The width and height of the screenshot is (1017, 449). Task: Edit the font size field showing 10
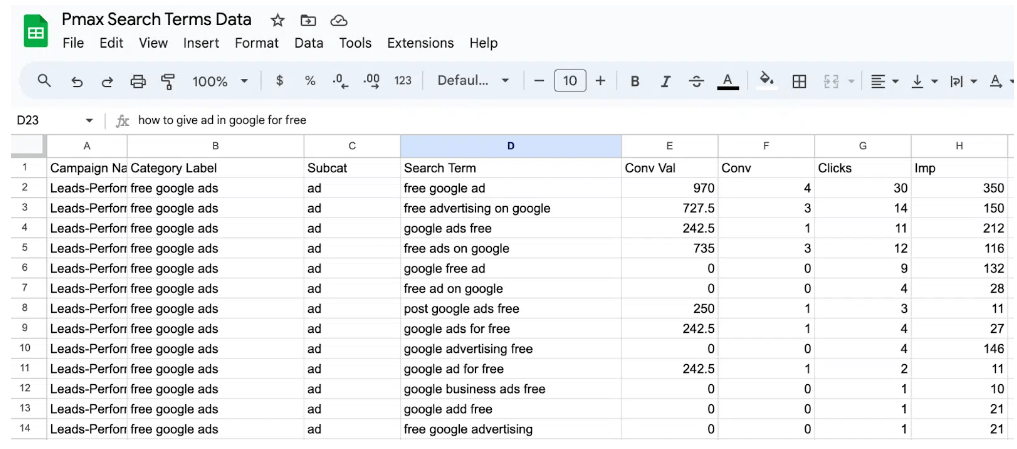pyautogui.click(x=570, y=81)
